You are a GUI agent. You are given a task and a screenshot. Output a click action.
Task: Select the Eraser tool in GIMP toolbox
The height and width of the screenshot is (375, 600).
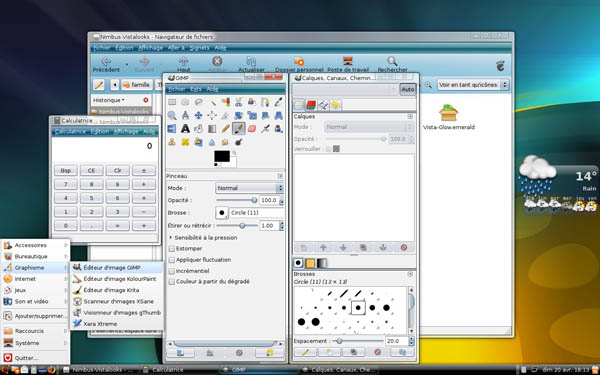[252, 129]
